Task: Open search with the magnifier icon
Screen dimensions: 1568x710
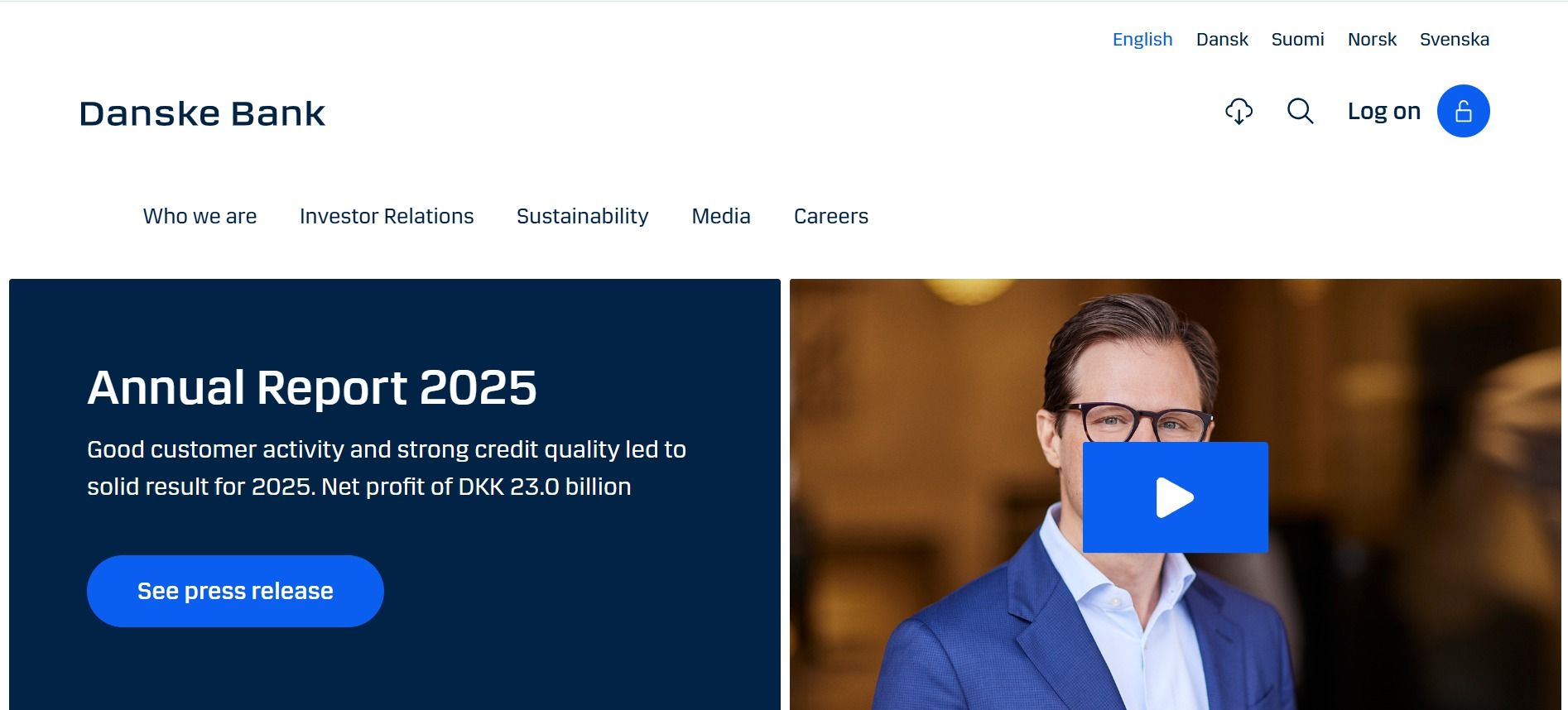Action: point(1301,111)
